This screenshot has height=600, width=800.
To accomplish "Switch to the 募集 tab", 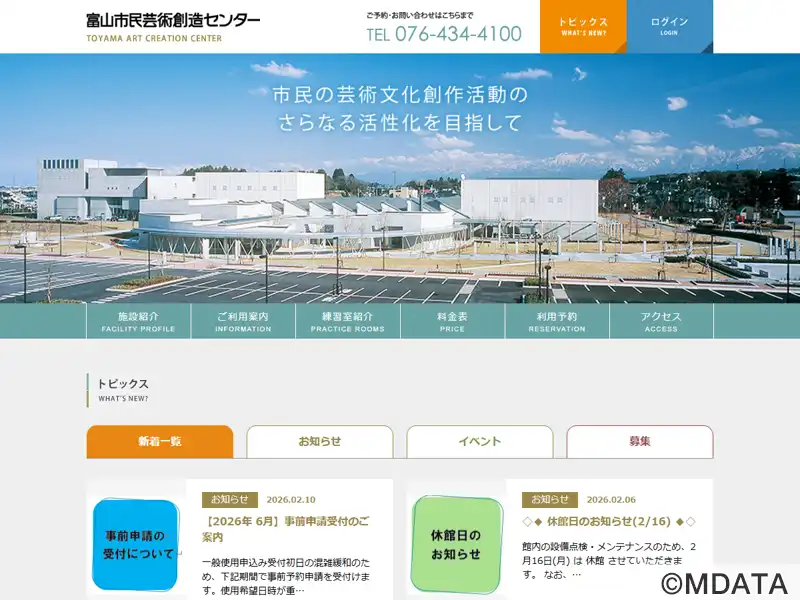I will (640, 441).
